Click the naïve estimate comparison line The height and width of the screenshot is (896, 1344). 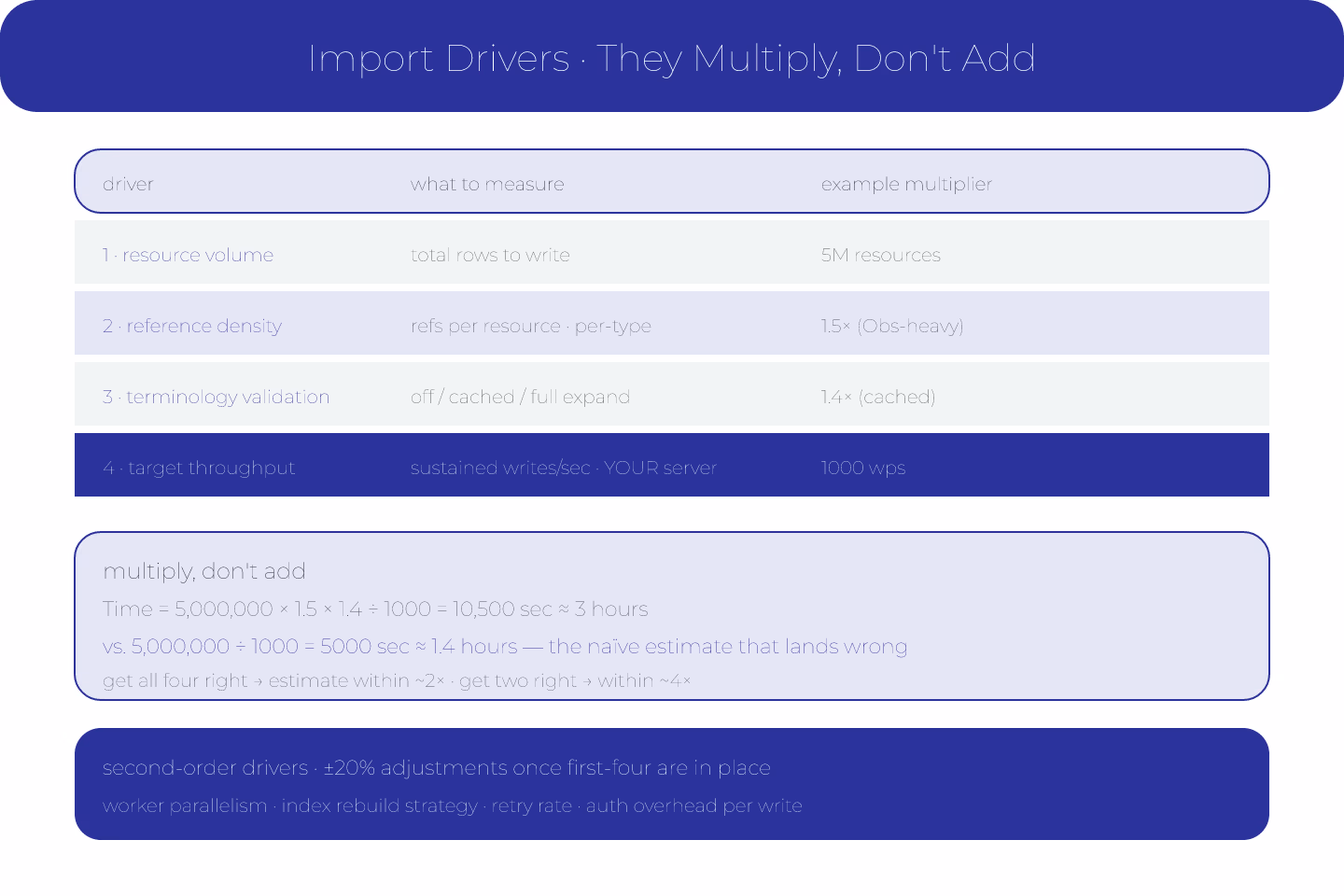point(505,647)
